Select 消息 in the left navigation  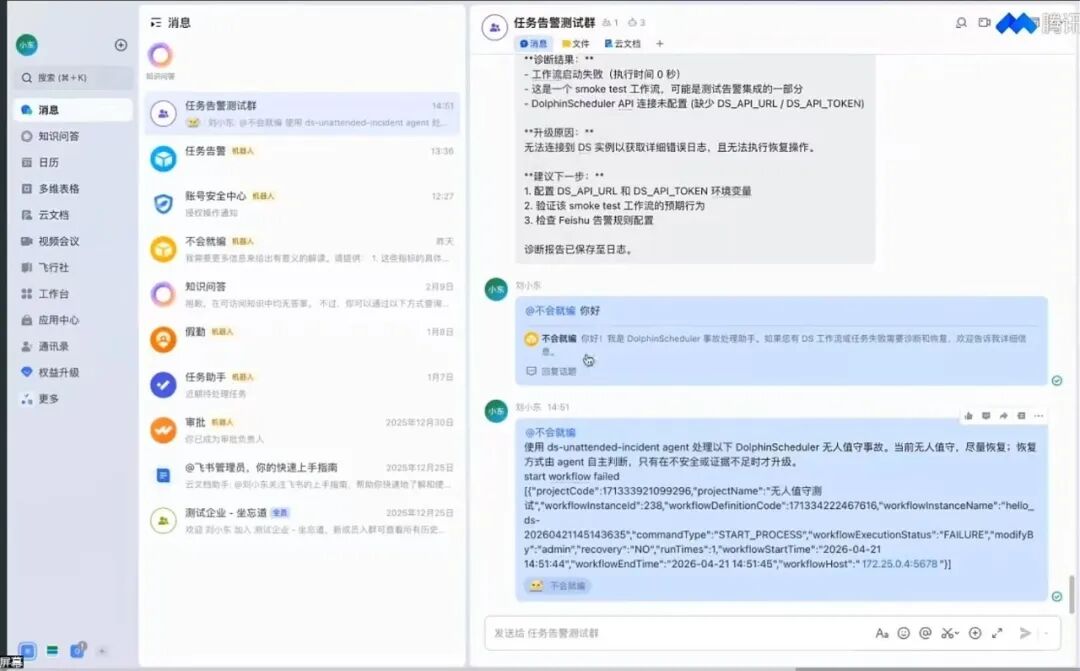coord(73,110)
